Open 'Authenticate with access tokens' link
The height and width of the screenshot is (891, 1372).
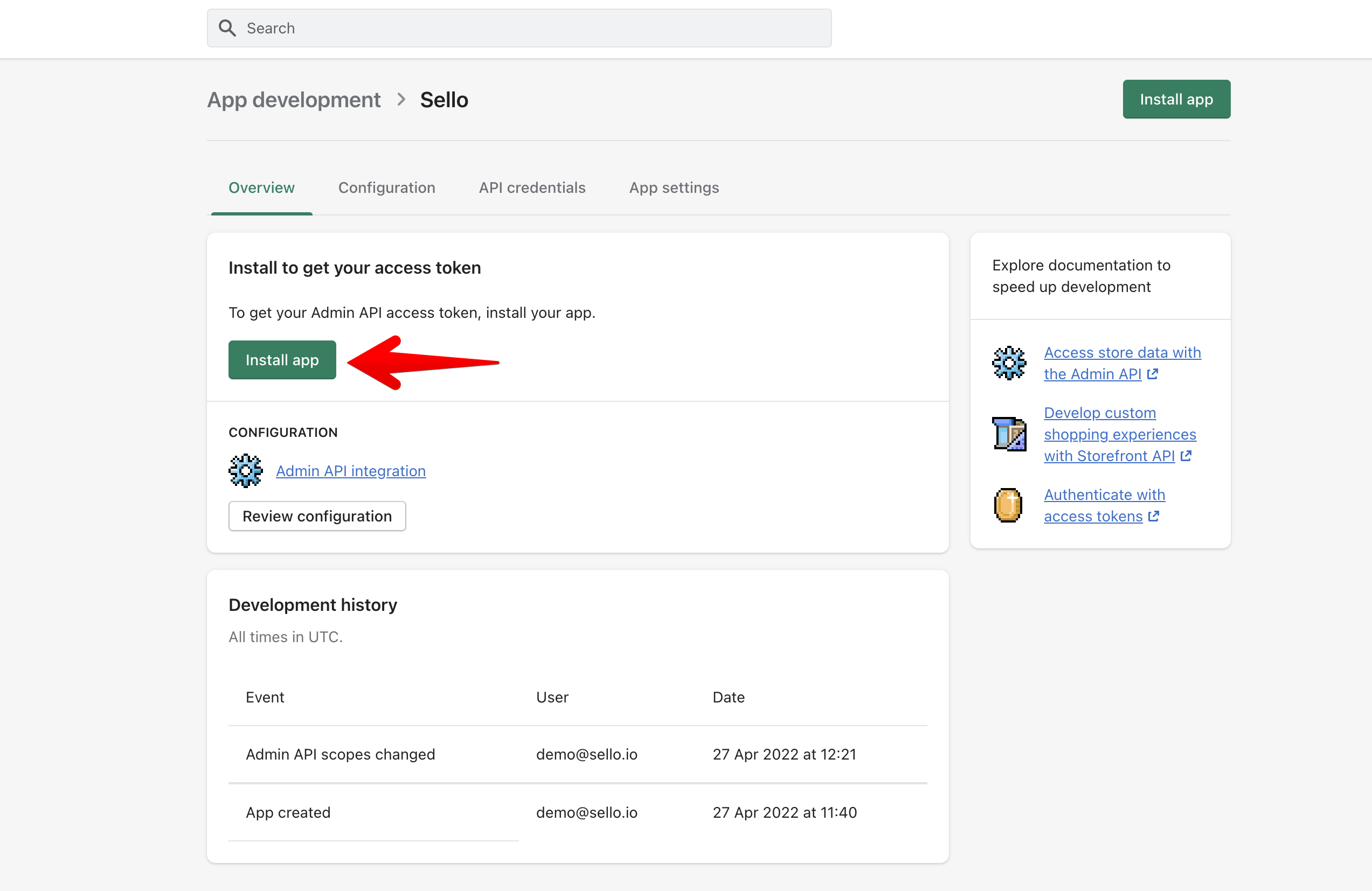1104,505
